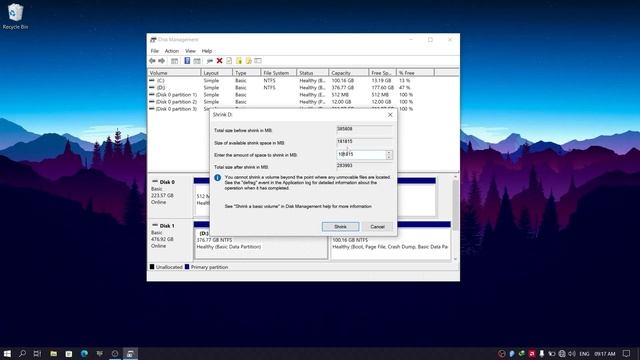Click the red tray icon in system tray

point(532,353)
